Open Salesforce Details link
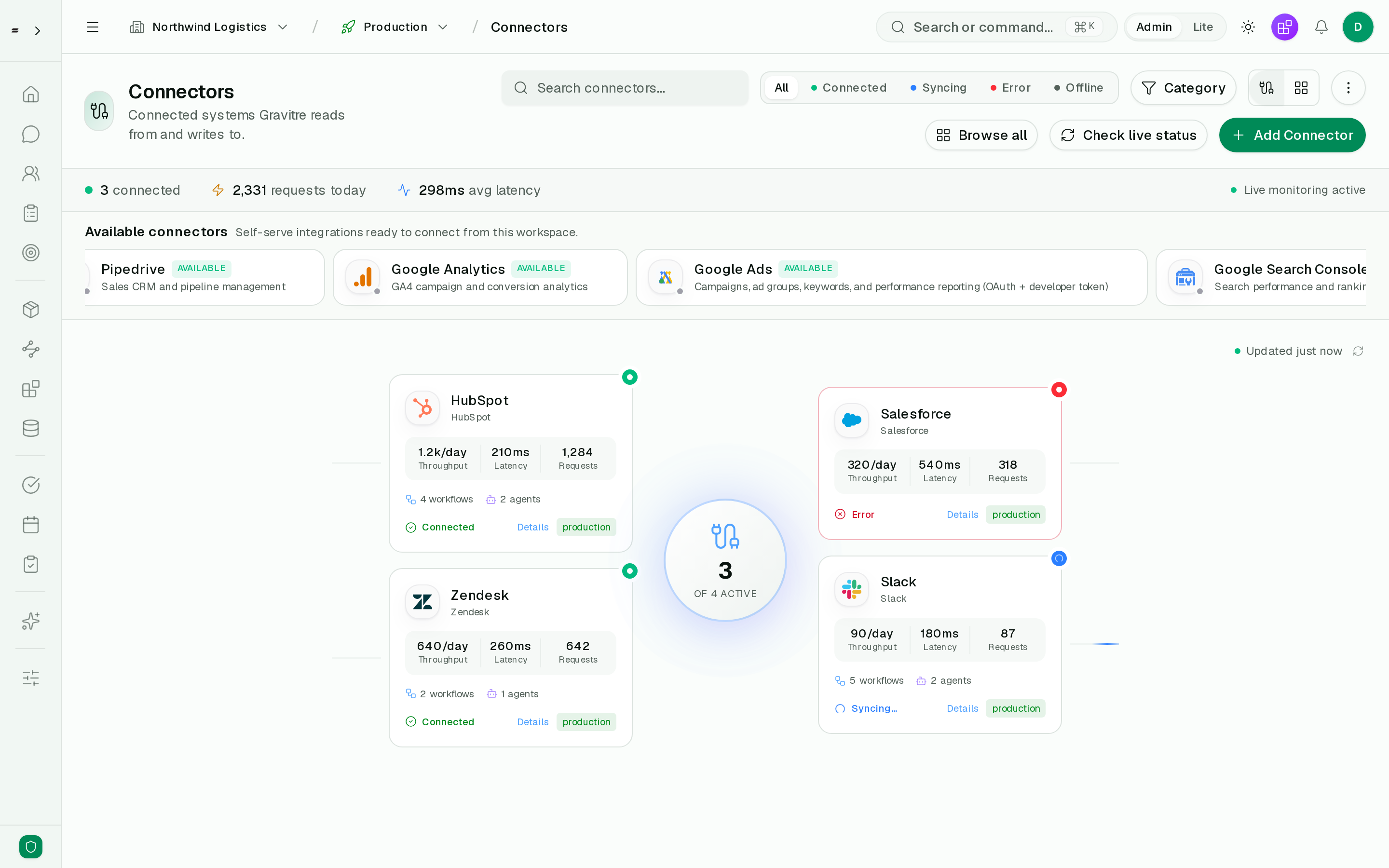This screenshot has width=1389, height=868. tap(962, 515)
